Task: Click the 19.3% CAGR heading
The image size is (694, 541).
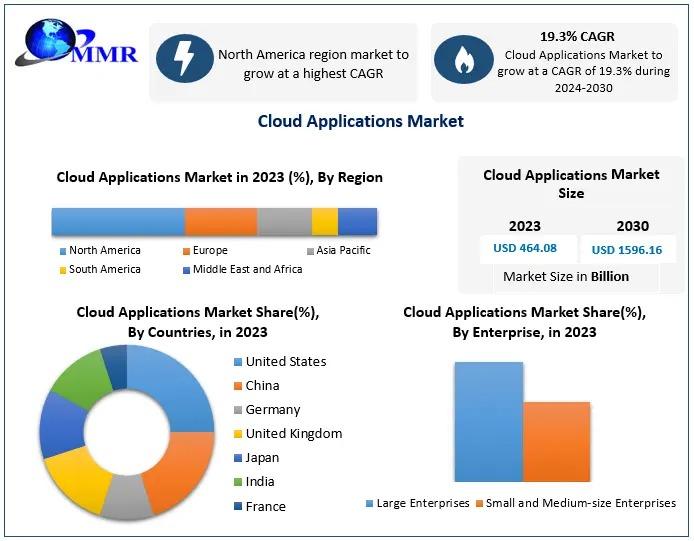Action: click(577, 37)
